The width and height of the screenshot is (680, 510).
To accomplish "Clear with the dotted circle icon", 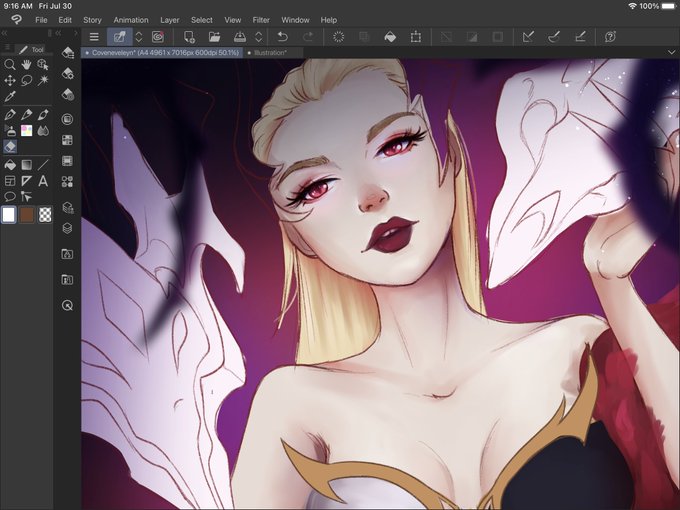I will 338,37.
